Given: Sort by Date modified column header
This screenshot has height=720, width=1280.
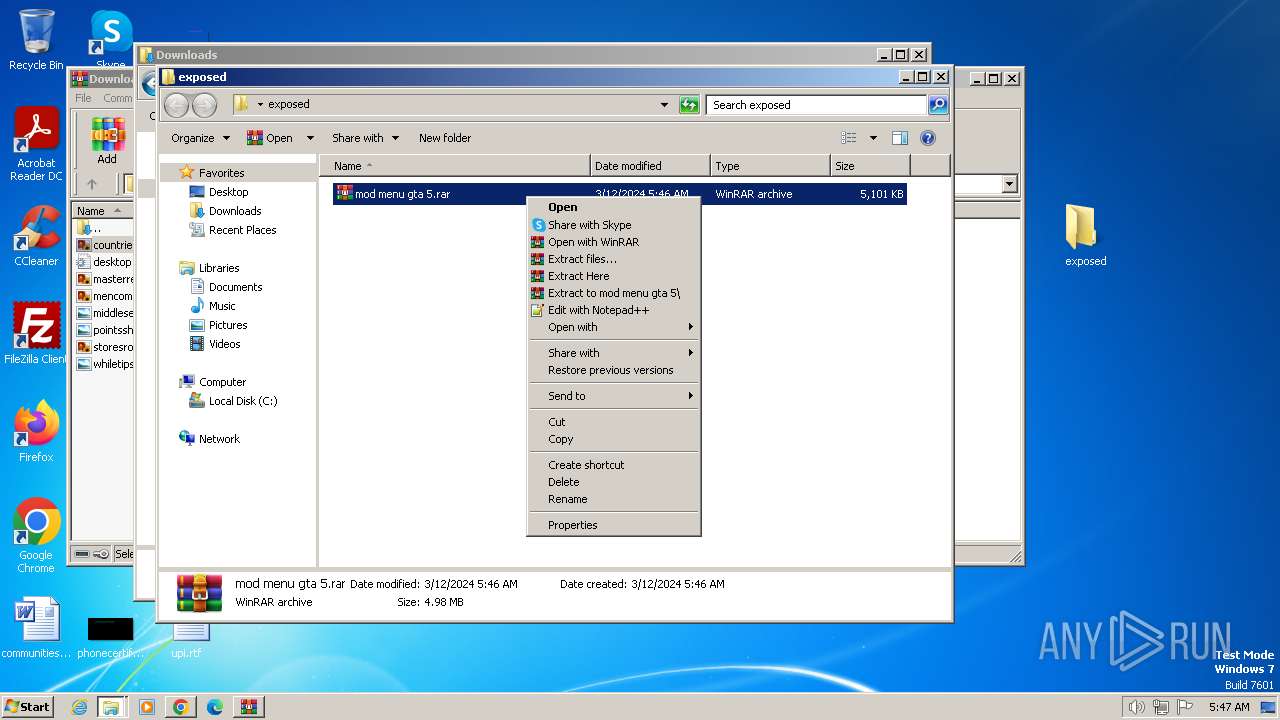Looking at the screenshot, I should [x=650, y=166].
